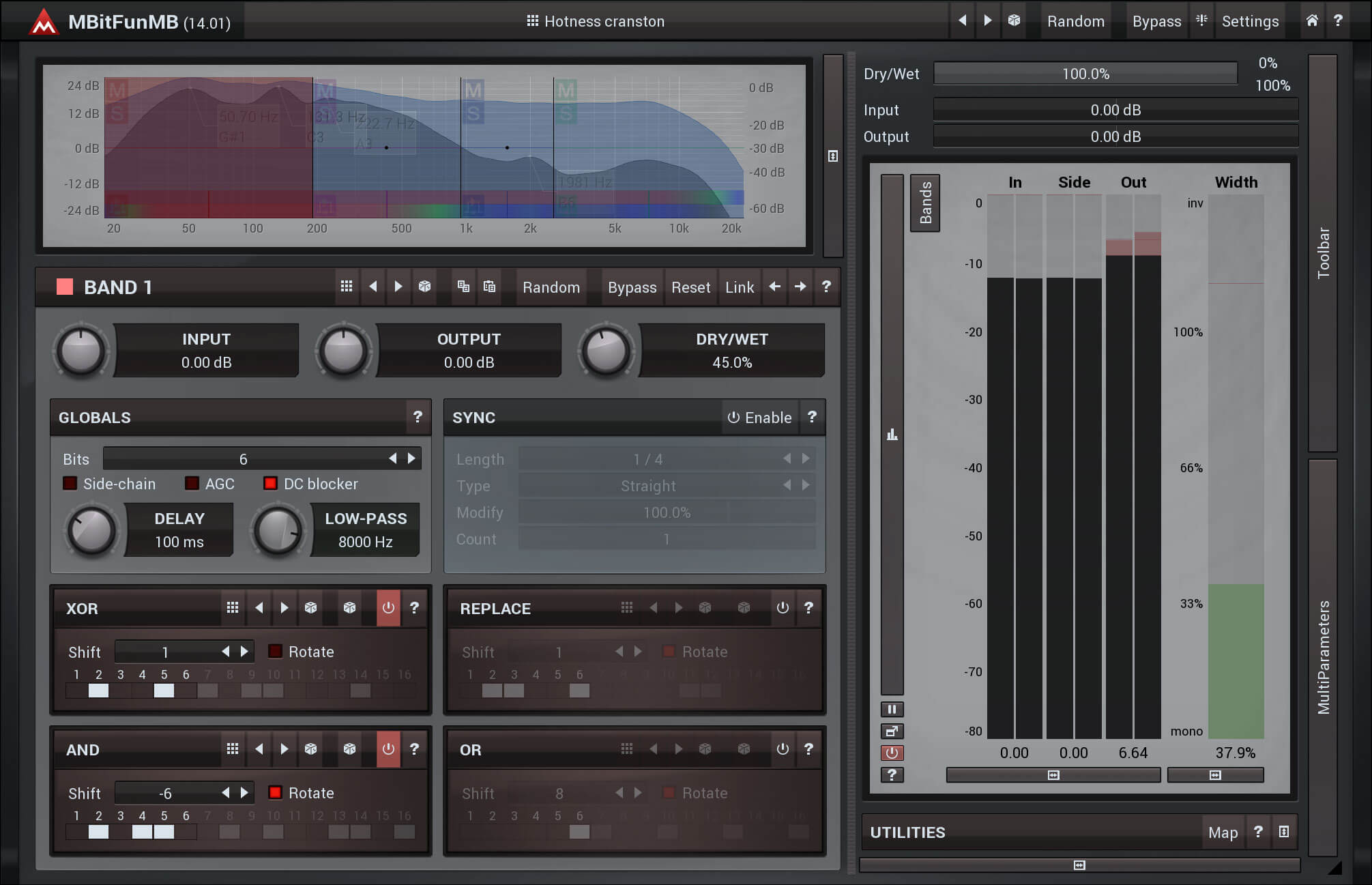Enable Sync with the Enable button
Viewport: 1372px width, 885px height.
coord(760,417)
